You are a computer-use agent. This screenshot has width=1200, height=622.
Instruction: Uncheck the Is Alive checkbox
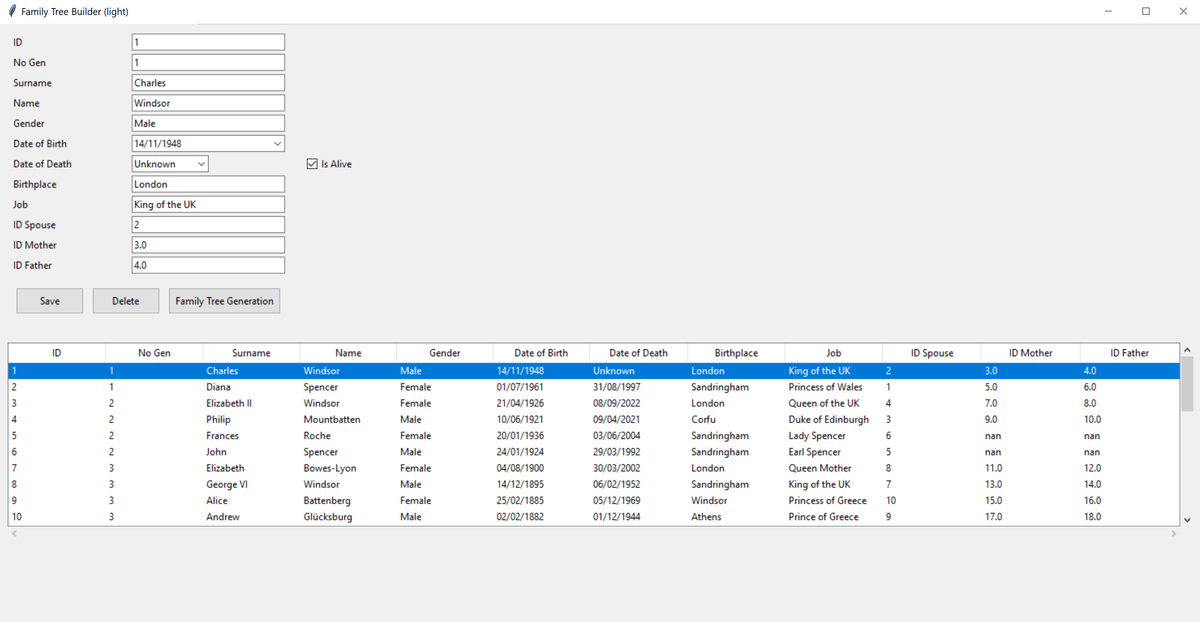(x=312, y=164)
